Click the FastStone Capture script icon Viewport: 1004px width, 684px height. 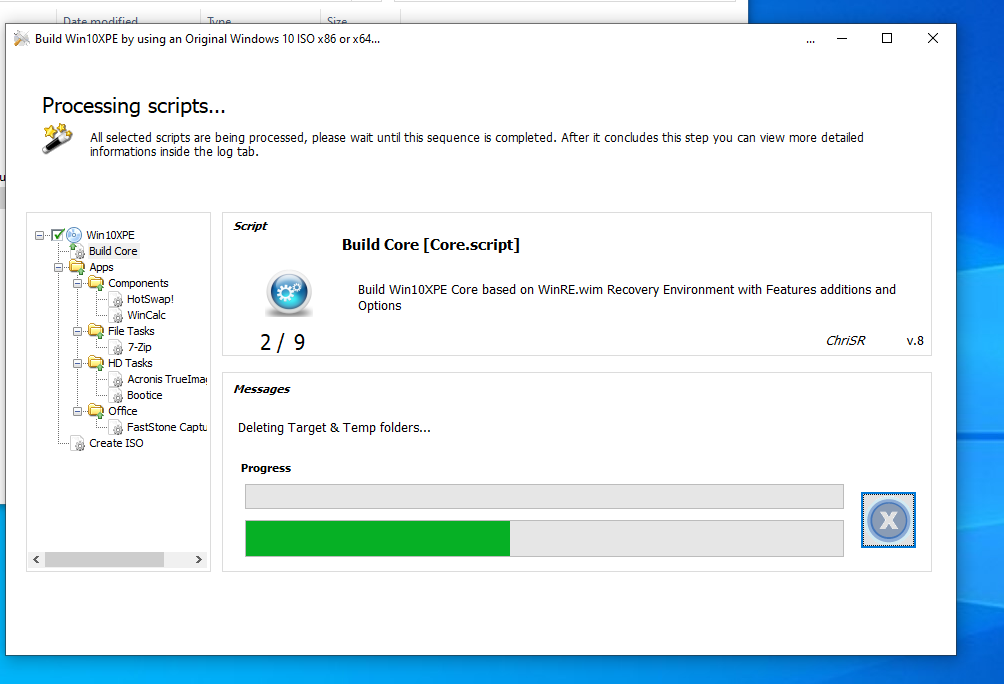(116, 427)
